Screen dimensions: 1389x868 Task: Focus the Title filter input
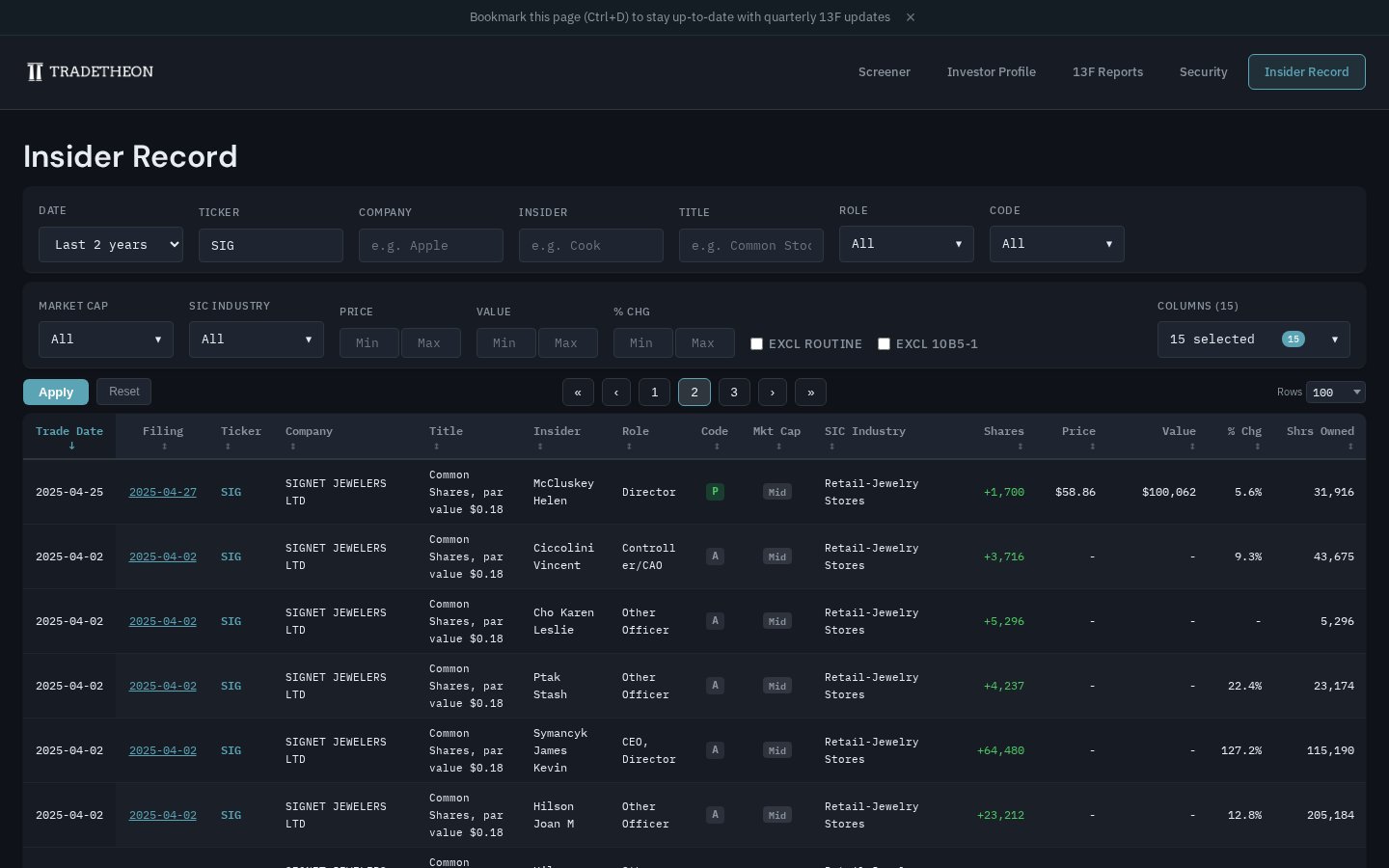pyautogui.click(x=751, y=246)
